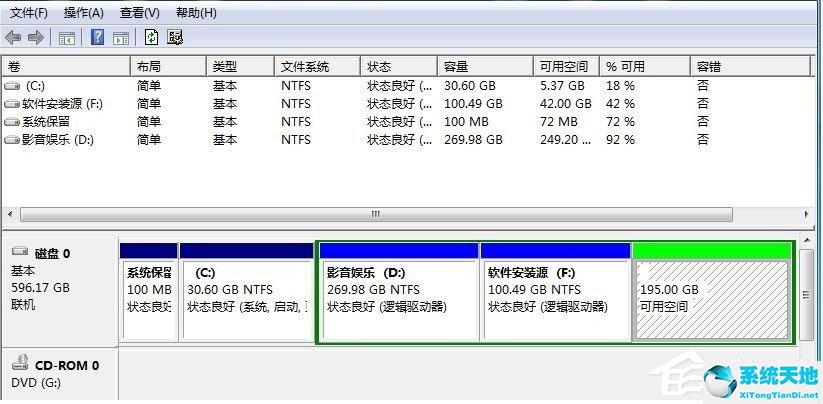
Task: Click 30.60 GB capacity cell in volume list
Action: click(470, 86)
